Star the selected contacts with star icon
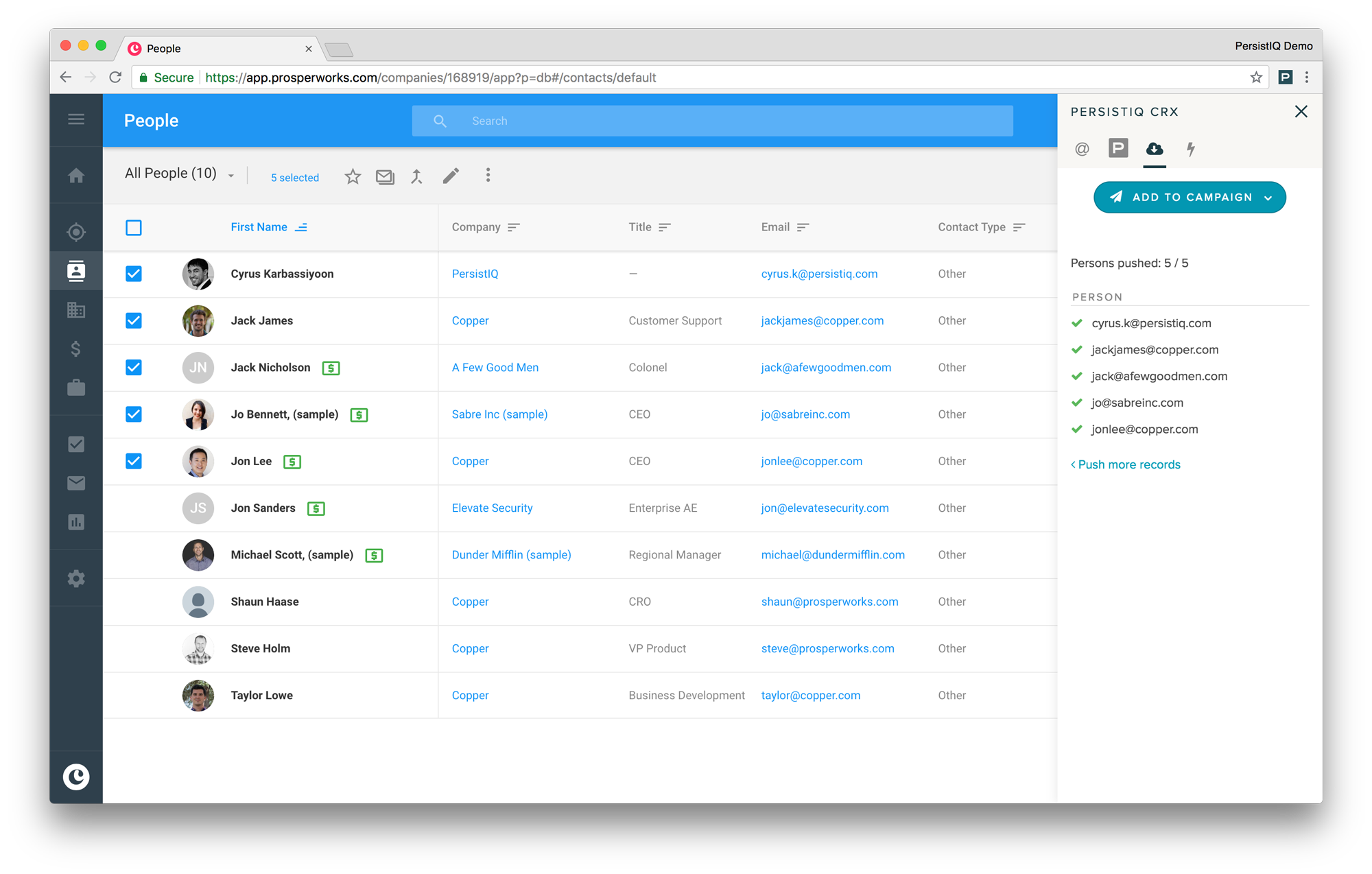The width and height of the screenshot is (1372, 874). tap(353, 176)
